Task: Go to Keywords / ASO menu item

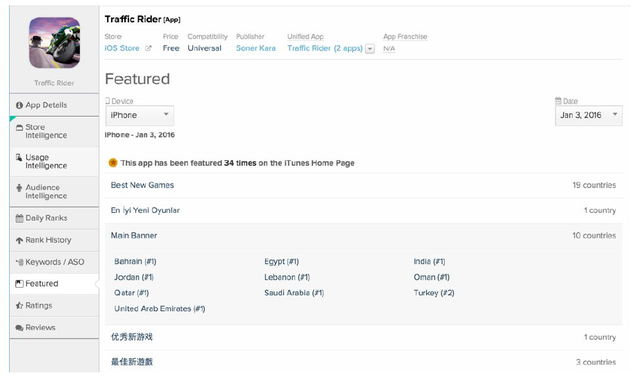Action: [x=54, y=262]
